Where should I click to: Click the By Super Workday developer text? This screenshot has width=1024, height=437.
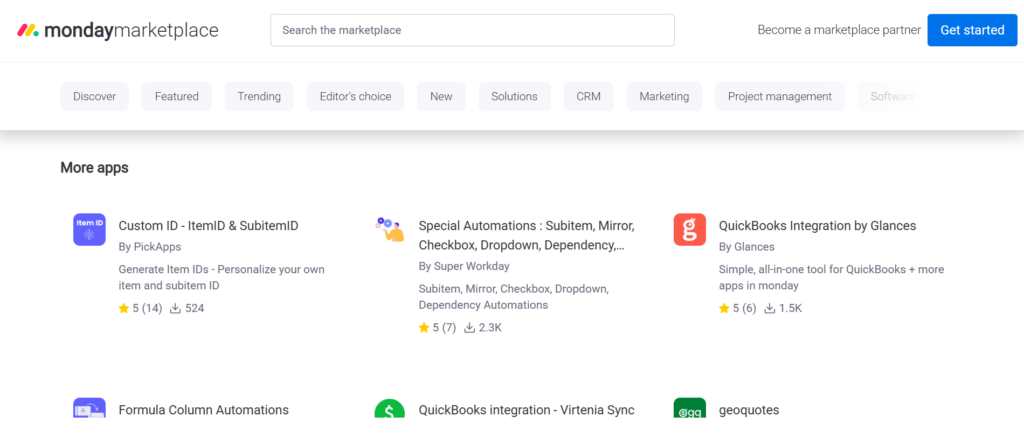[464, 267]
